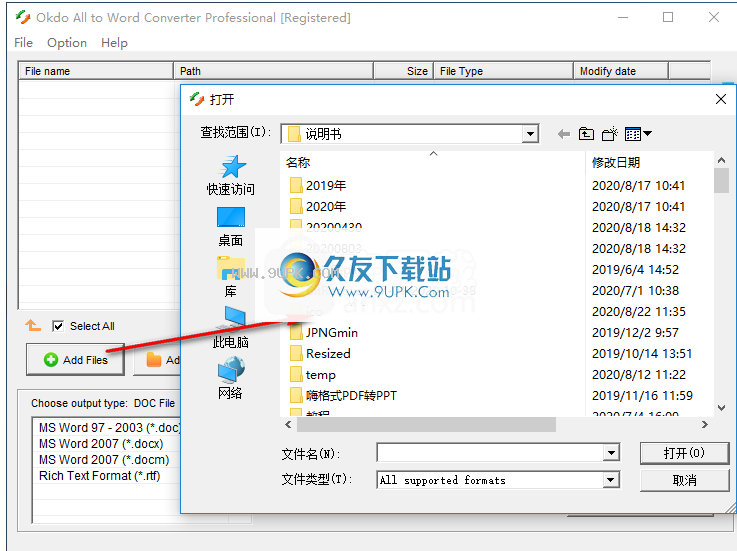Create a new folder
Viewport: 737px width, 551px height.
610,134
